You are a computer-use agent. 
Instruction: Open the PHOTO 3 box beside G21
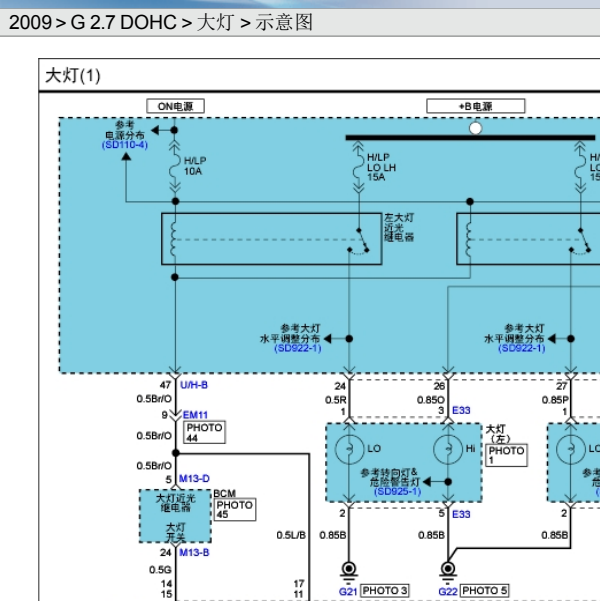[x=385, y=591]
